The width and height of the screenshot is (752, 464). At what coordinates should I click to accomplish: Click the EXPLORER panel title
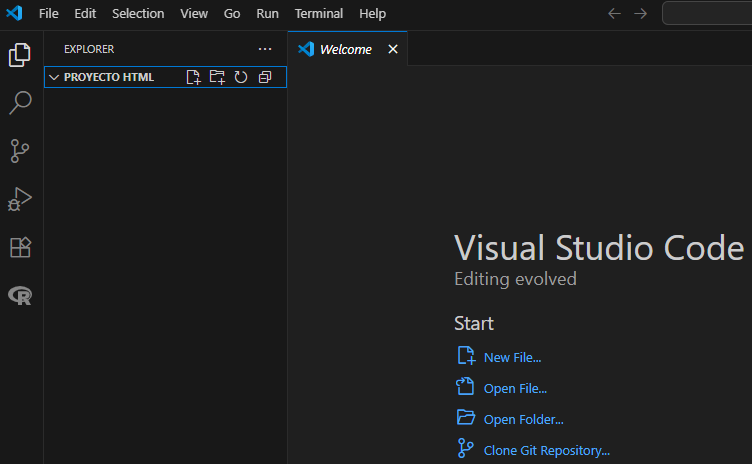(x=89, y=49)
